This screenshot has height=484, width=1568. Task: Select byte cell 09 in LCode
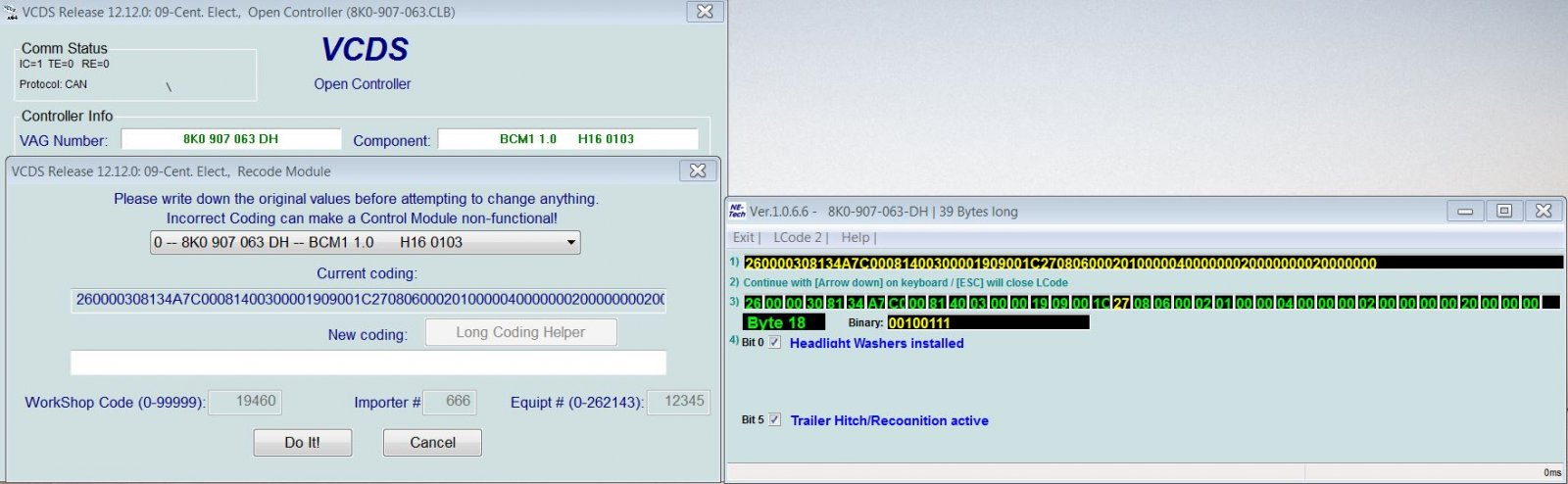coord(1059,303)
